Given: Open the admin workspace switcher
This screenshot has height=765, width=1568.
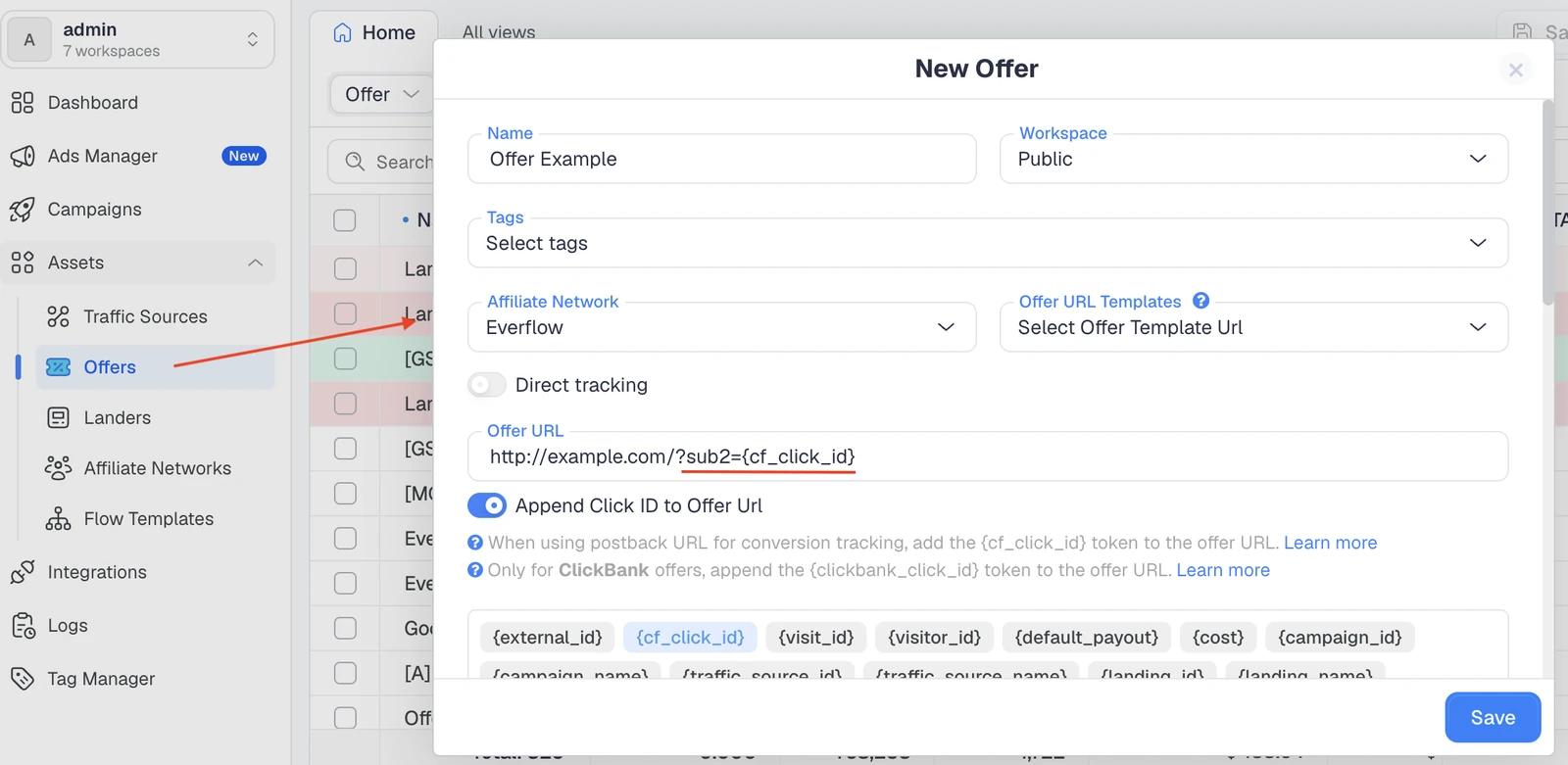Looking at the screenshot, I should (x=138, y=40).
